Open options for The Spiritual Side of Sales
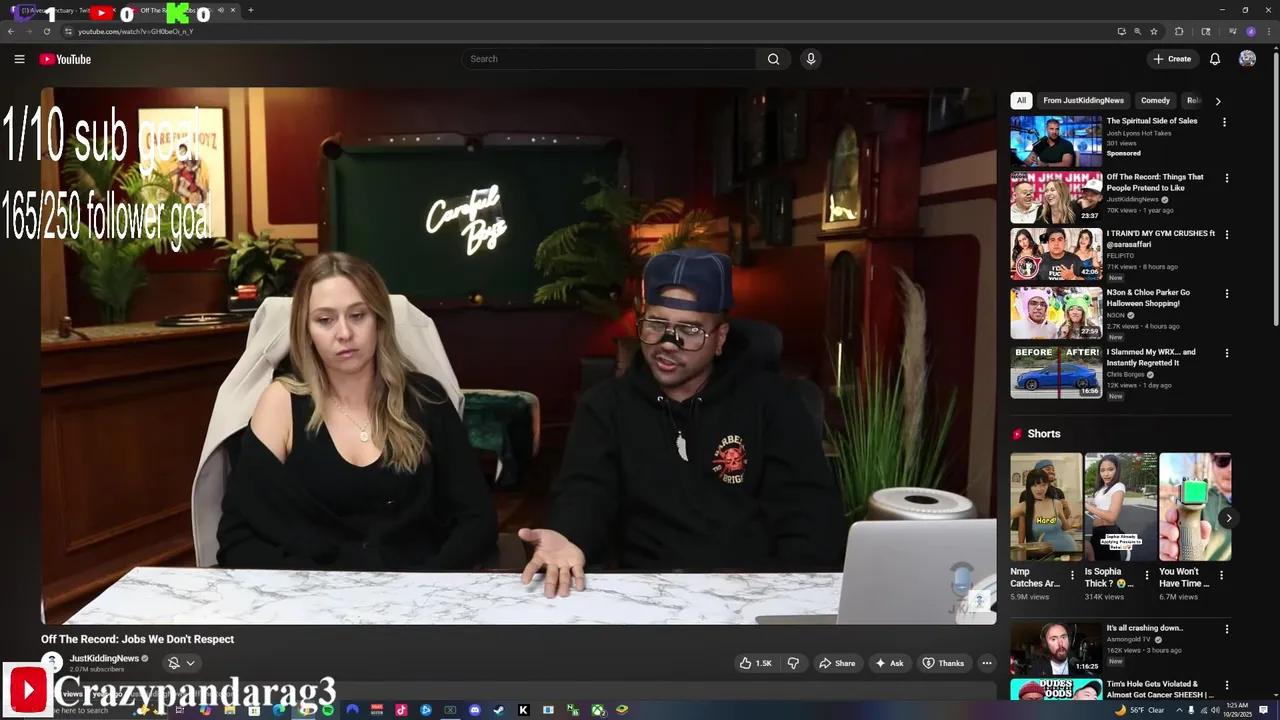Image resolution: width=1280 pixels, height=720 pixels. [1224, 122]
